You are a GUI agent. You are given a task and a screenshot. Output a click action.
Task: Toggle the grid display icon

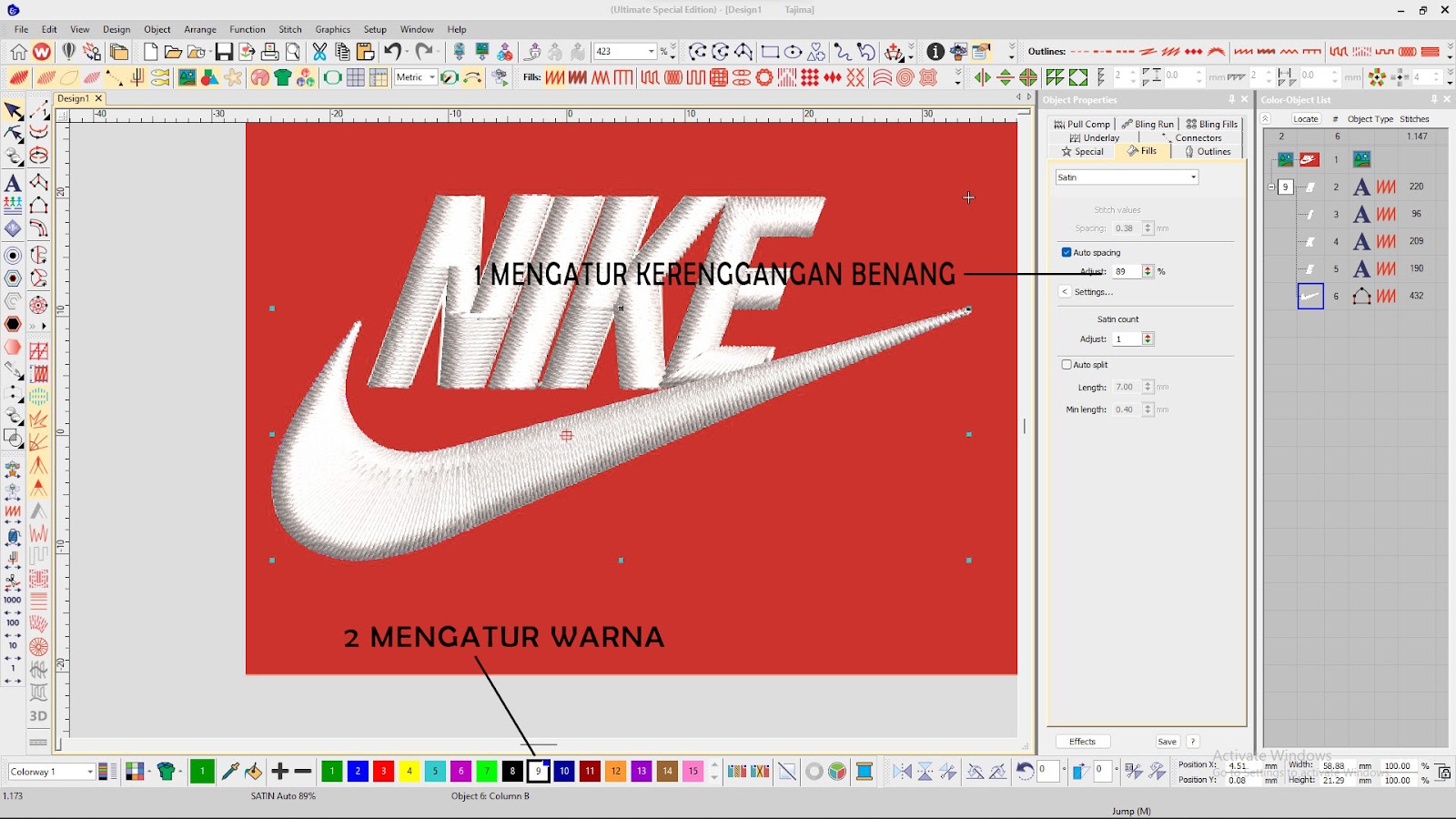[356, 77]
